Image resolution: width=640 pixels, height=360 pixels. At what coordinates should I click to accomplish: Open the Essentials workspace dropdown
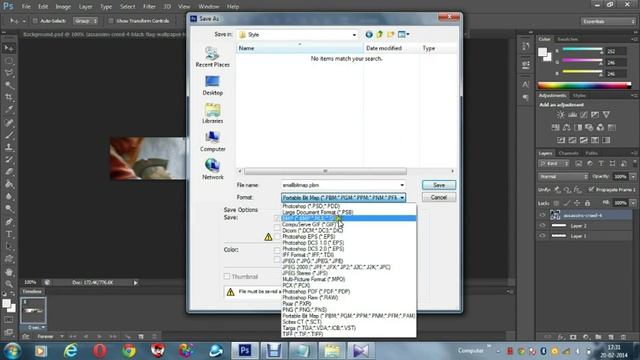tap(608, 21)
